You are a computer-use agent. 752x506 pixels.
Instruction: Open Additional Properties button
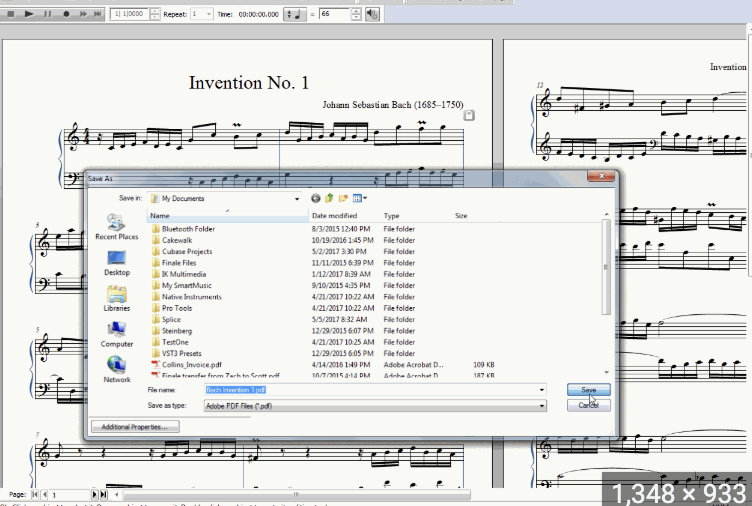tap(135, 426)
